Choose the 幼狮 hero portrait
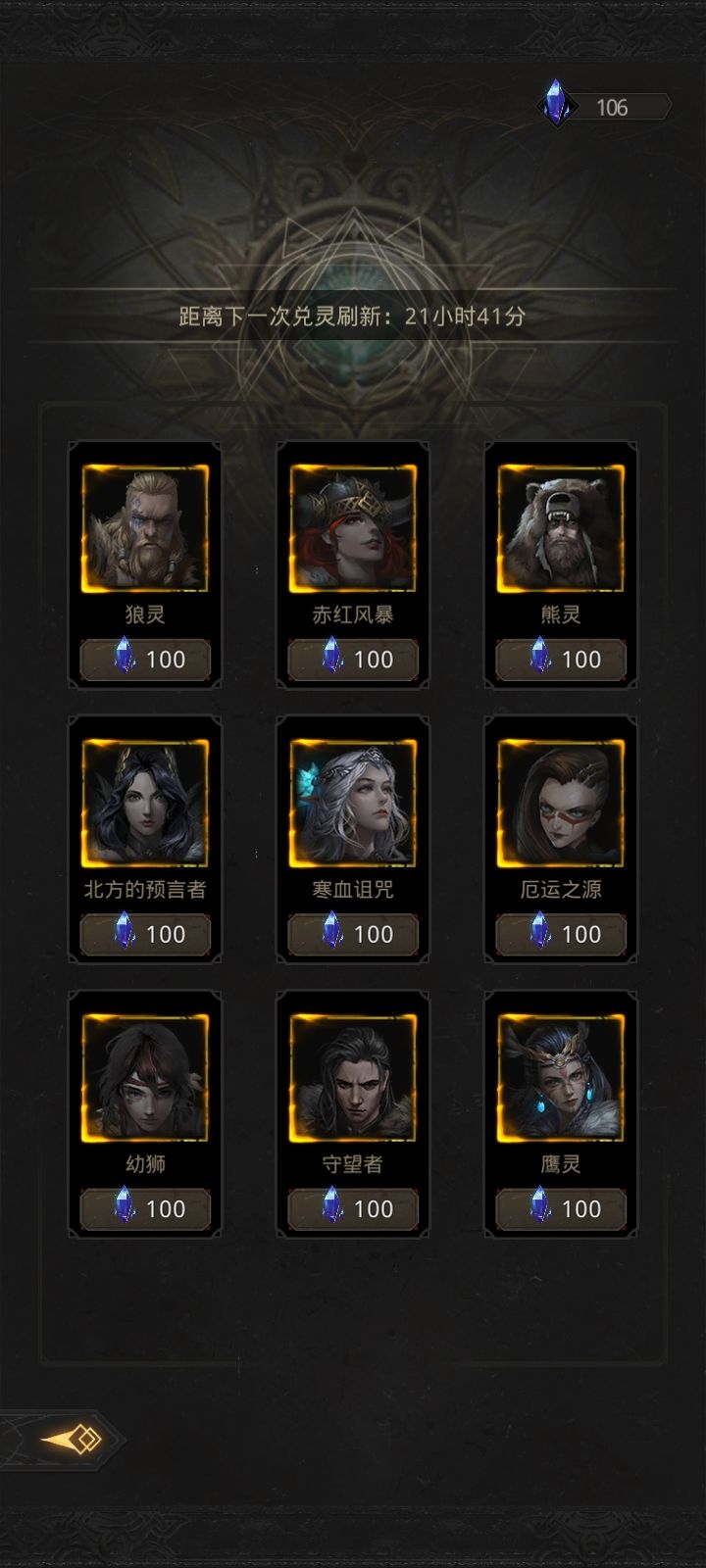 (x=145, y=1077)
